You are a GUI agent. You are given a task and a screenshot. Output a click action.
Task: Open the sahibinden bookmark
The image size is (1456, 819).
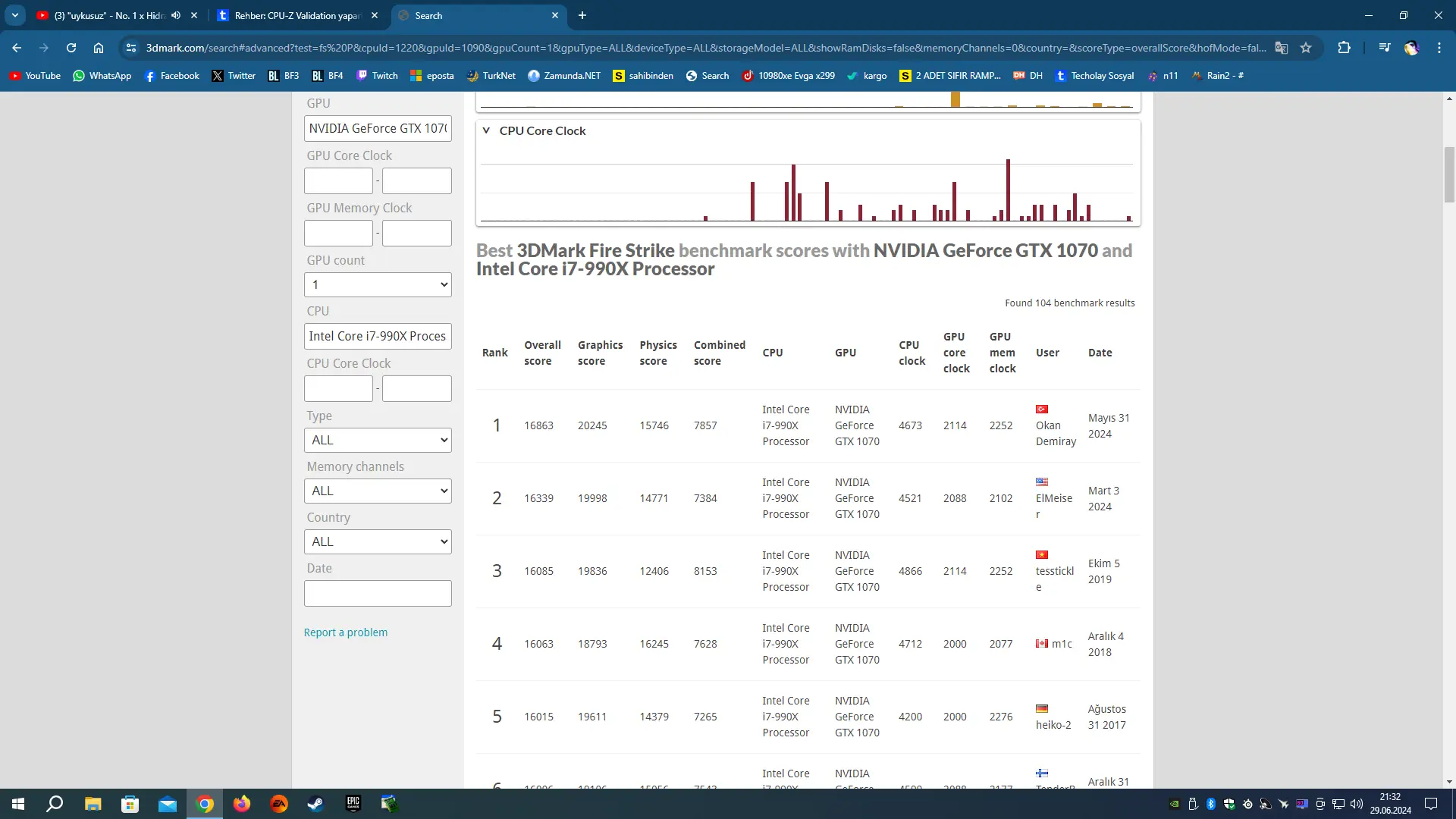click(x=643, y=76)
